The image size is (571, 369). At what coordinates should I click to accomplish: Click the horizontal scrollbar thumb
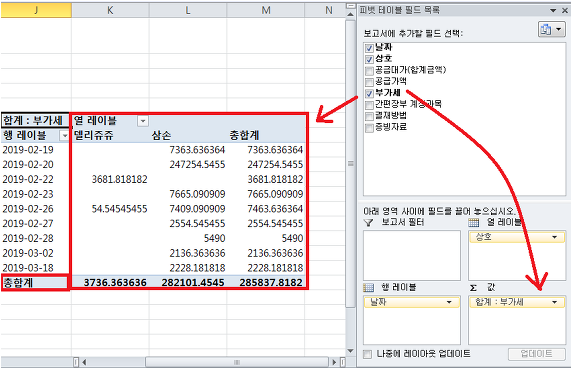237,362
